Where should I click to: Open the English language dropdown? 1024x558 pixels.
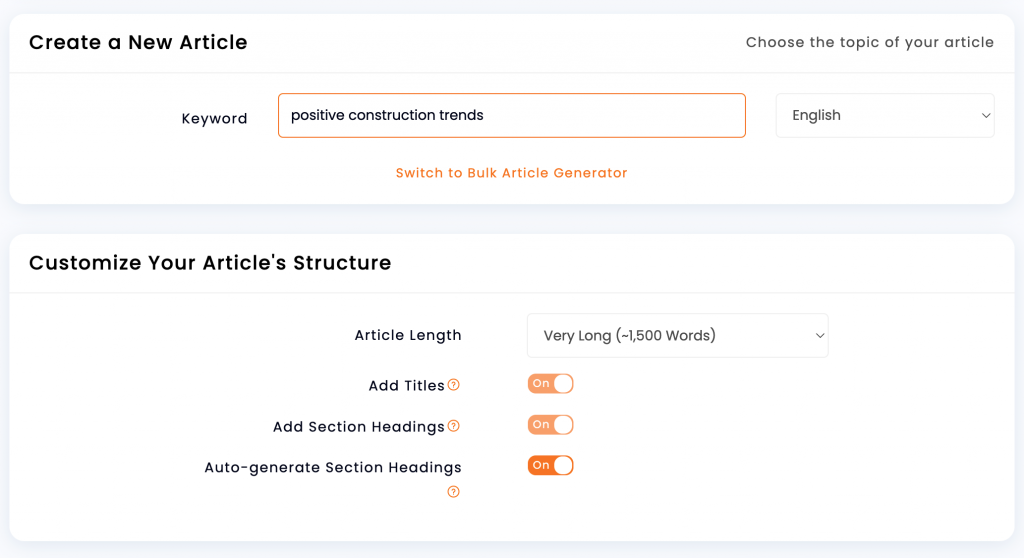(885, 116)
